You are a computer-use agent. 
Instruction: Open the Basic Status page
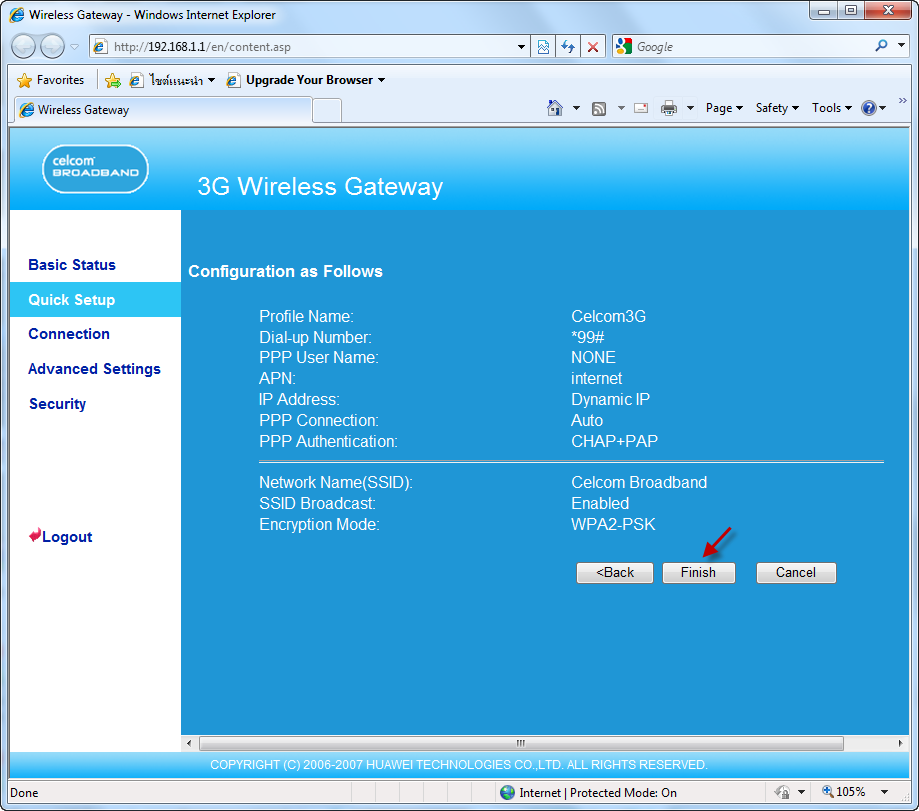click(72, 265)
